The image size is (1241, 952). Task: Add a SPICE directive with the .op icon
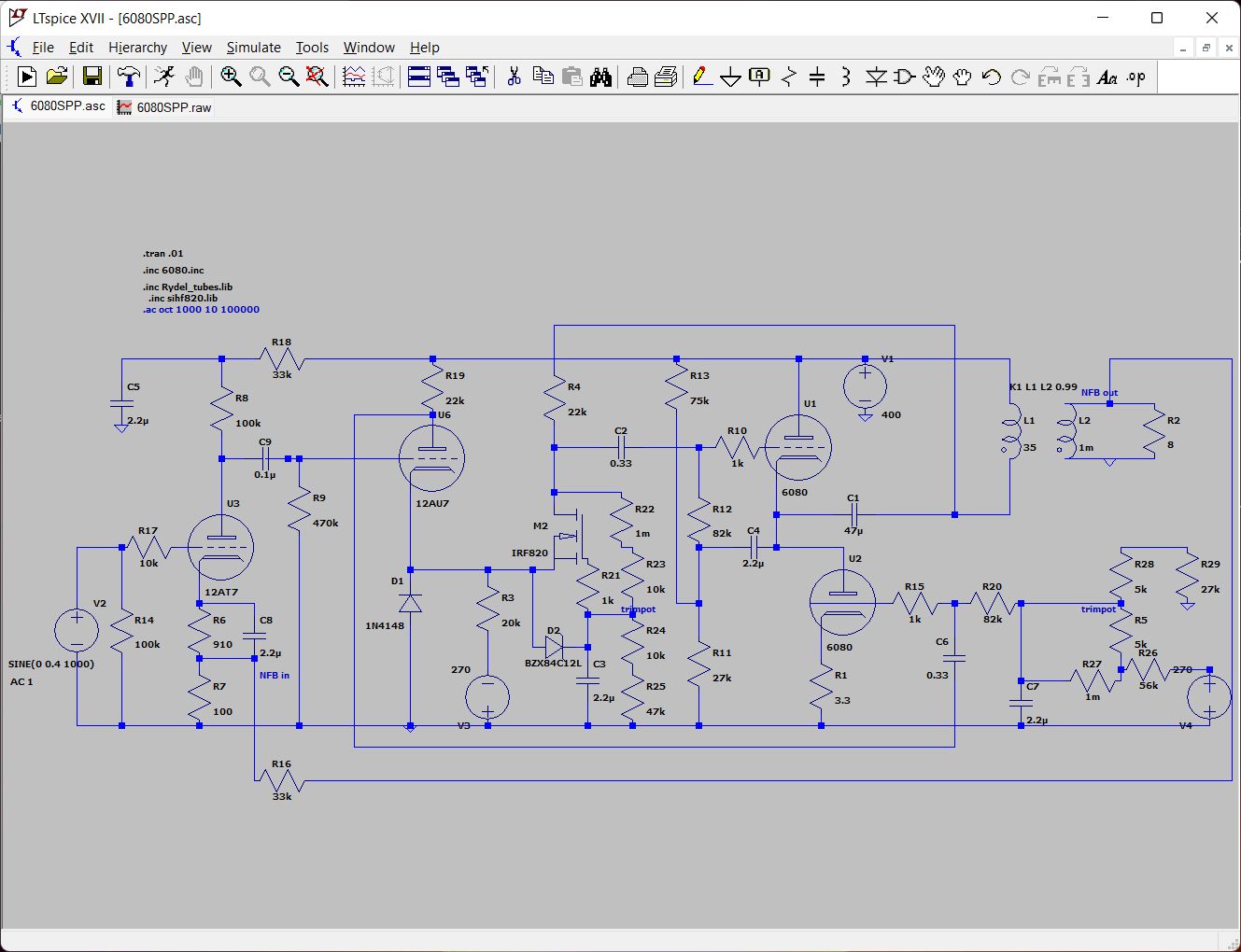(1135, 77)
